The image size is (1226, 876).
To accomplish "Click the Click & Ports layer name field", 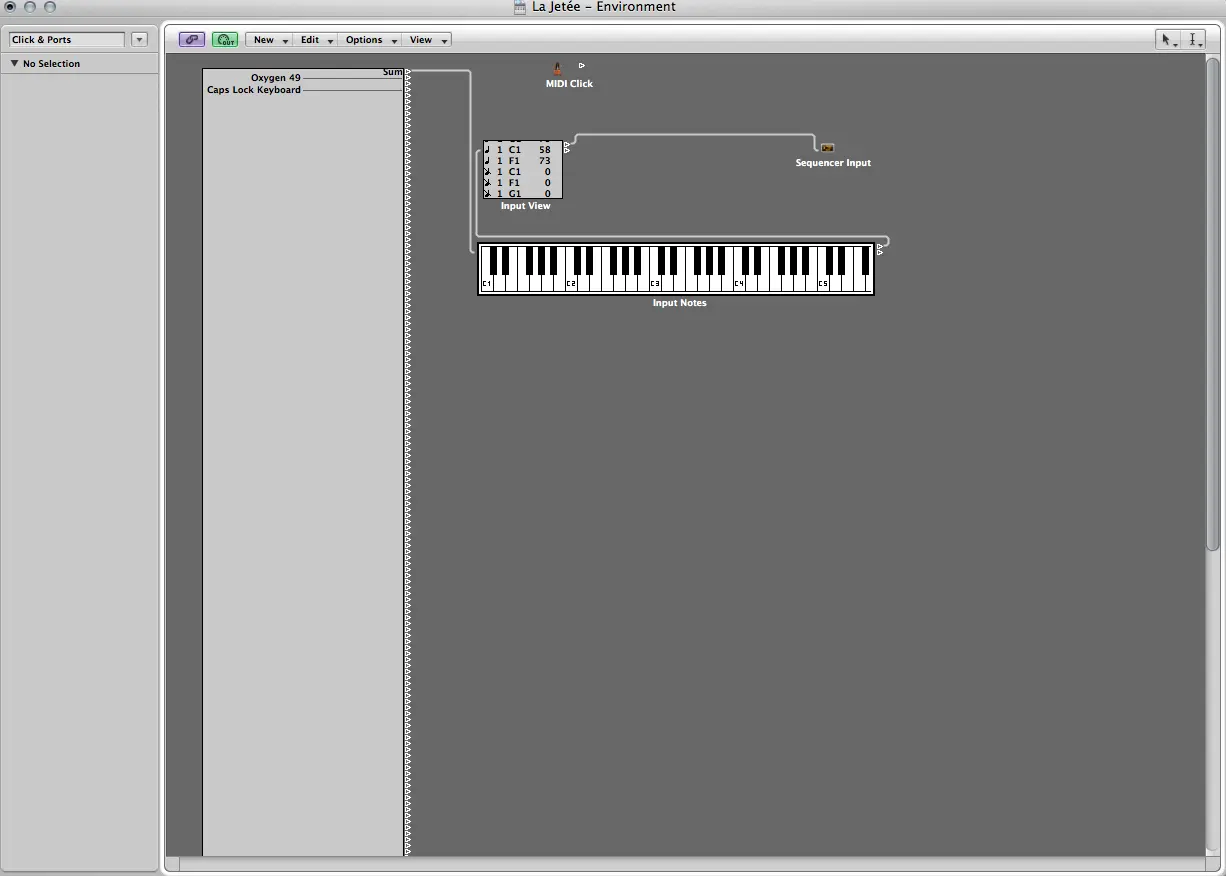I will (x=66, y=40).
